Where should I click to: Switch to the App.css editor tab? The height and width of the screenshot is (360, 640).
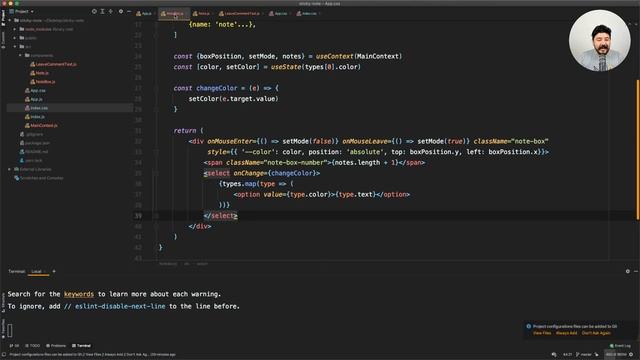278,13
